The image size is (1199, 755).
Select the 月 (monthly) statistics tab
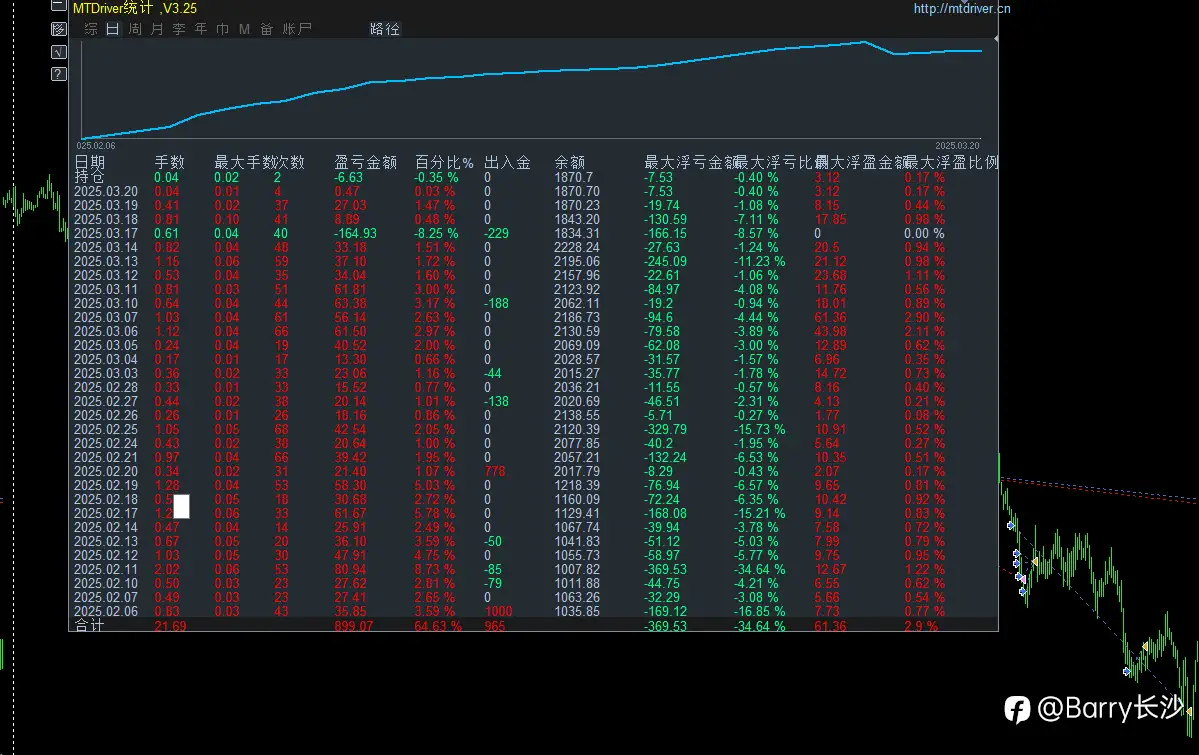[x=157, y=29]
